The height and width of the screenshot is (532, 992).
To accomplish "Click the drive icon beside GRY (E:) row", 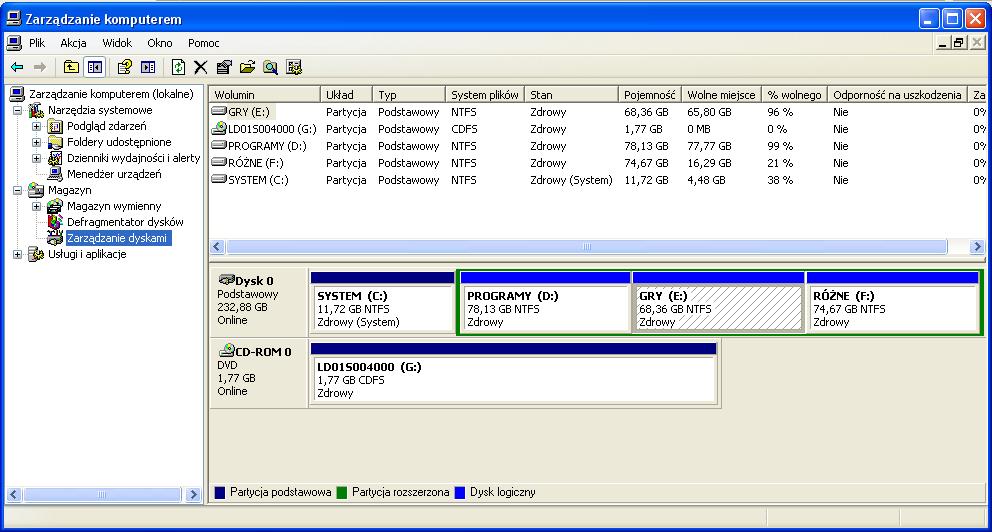I will tap(219, 111).
